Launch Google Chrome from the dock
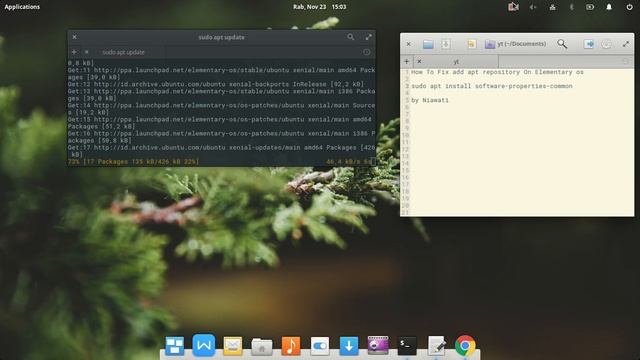 click(465, 346)
